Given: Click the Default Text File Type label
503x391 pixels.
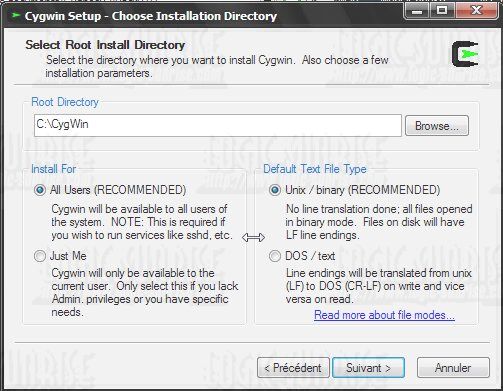Looking at the screenshot, I should pyautogui.click(x=315, y=169).
